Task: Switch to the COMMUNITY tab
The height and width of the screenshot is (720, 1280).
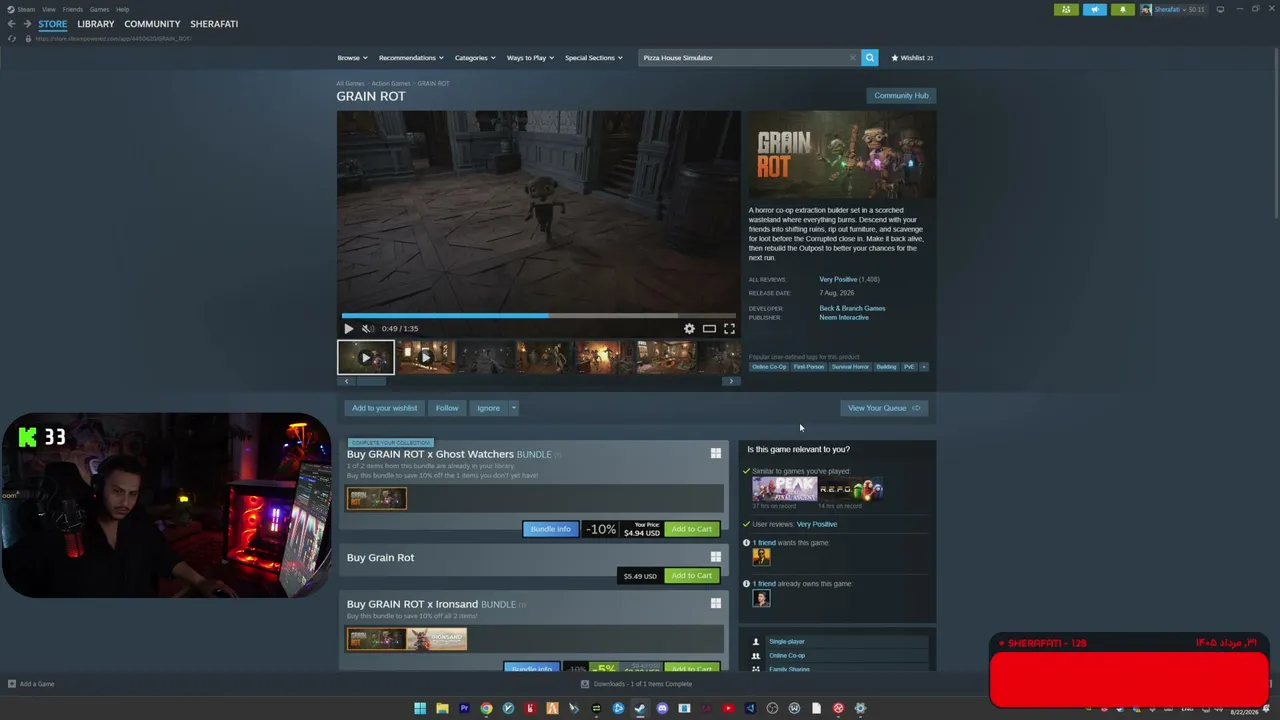Action: 152,24
